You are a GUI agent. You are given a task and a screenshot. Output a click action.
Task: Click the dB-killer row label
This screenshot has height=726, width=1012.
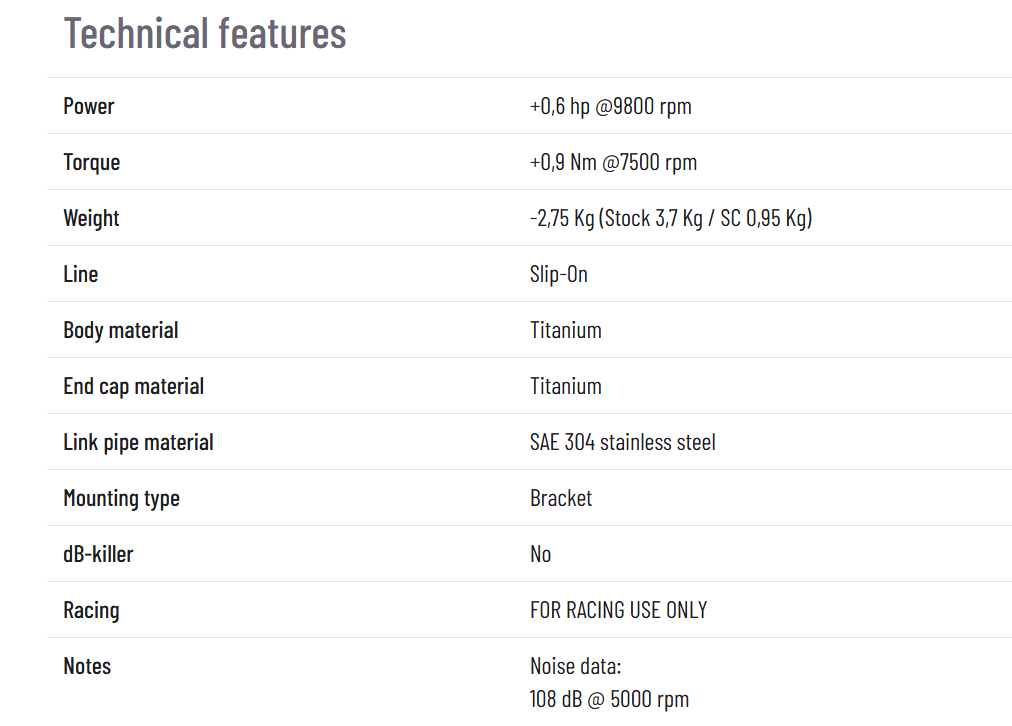pyautogui.click(x=98, y=554)
